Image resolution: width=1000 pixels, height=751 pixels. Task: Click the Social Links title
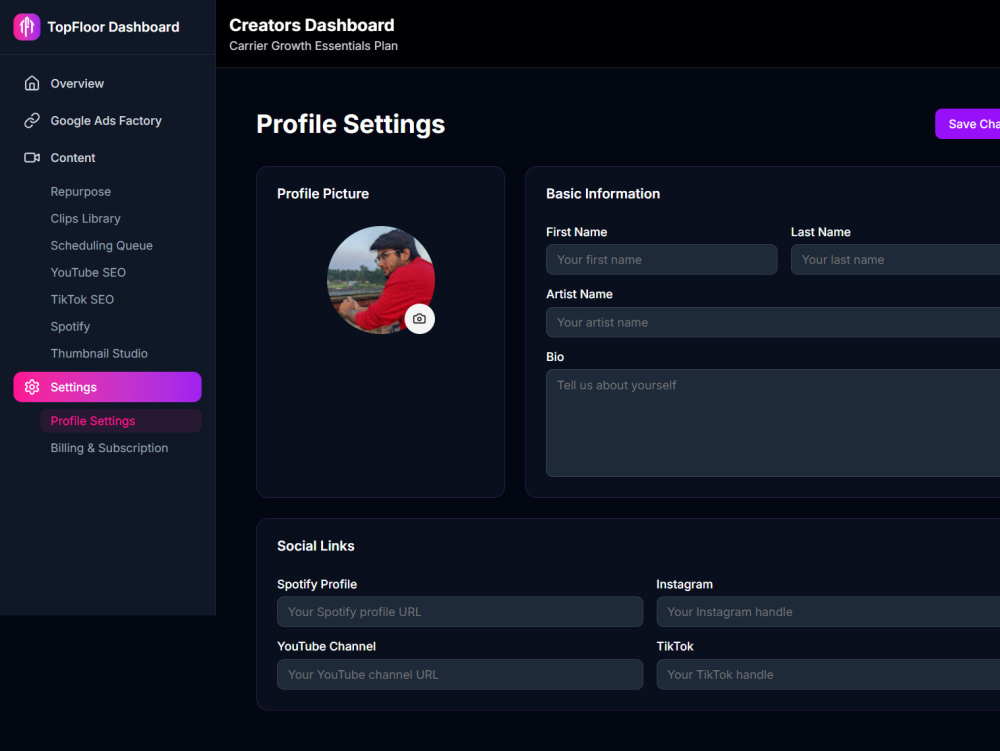coord(316,546)
